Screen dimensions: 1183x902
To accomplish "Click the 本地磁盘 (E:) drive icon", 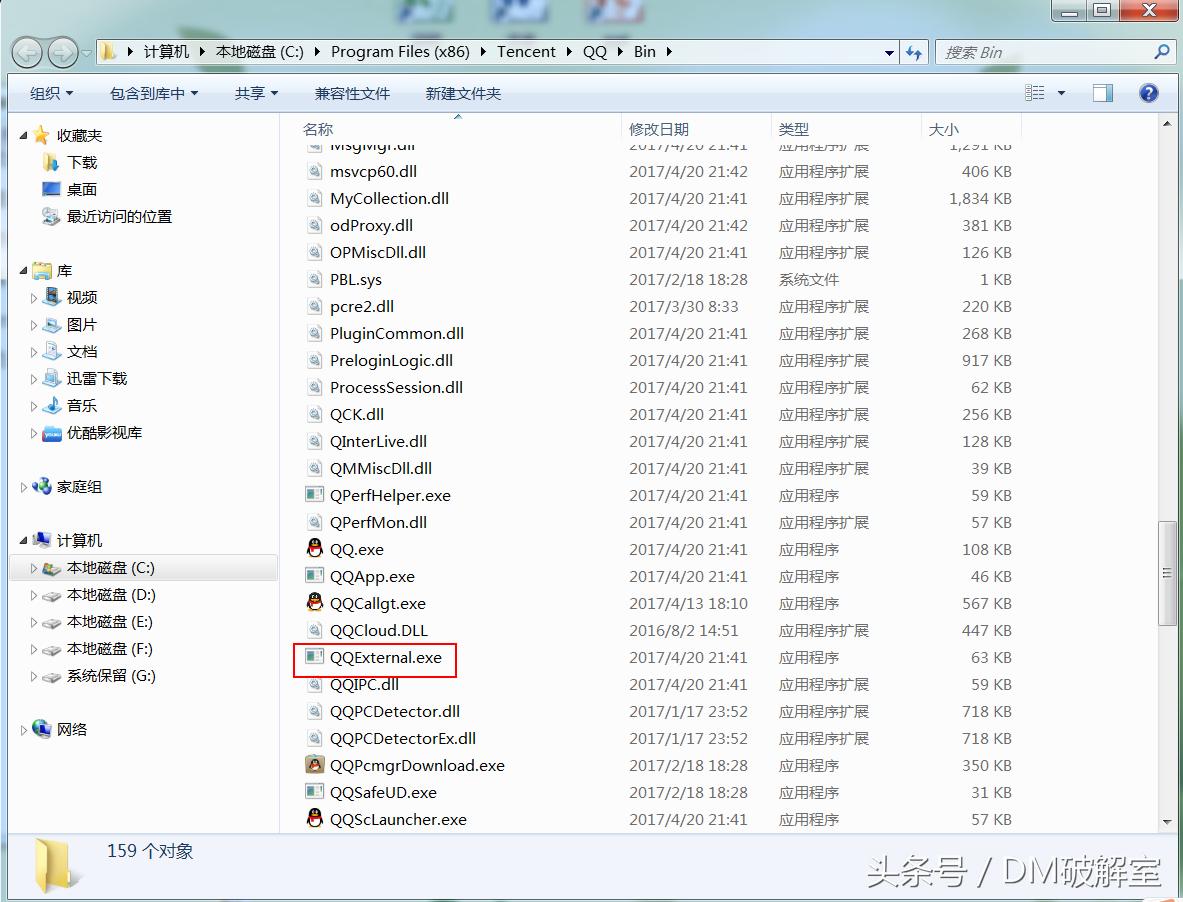I will (52, 623).
